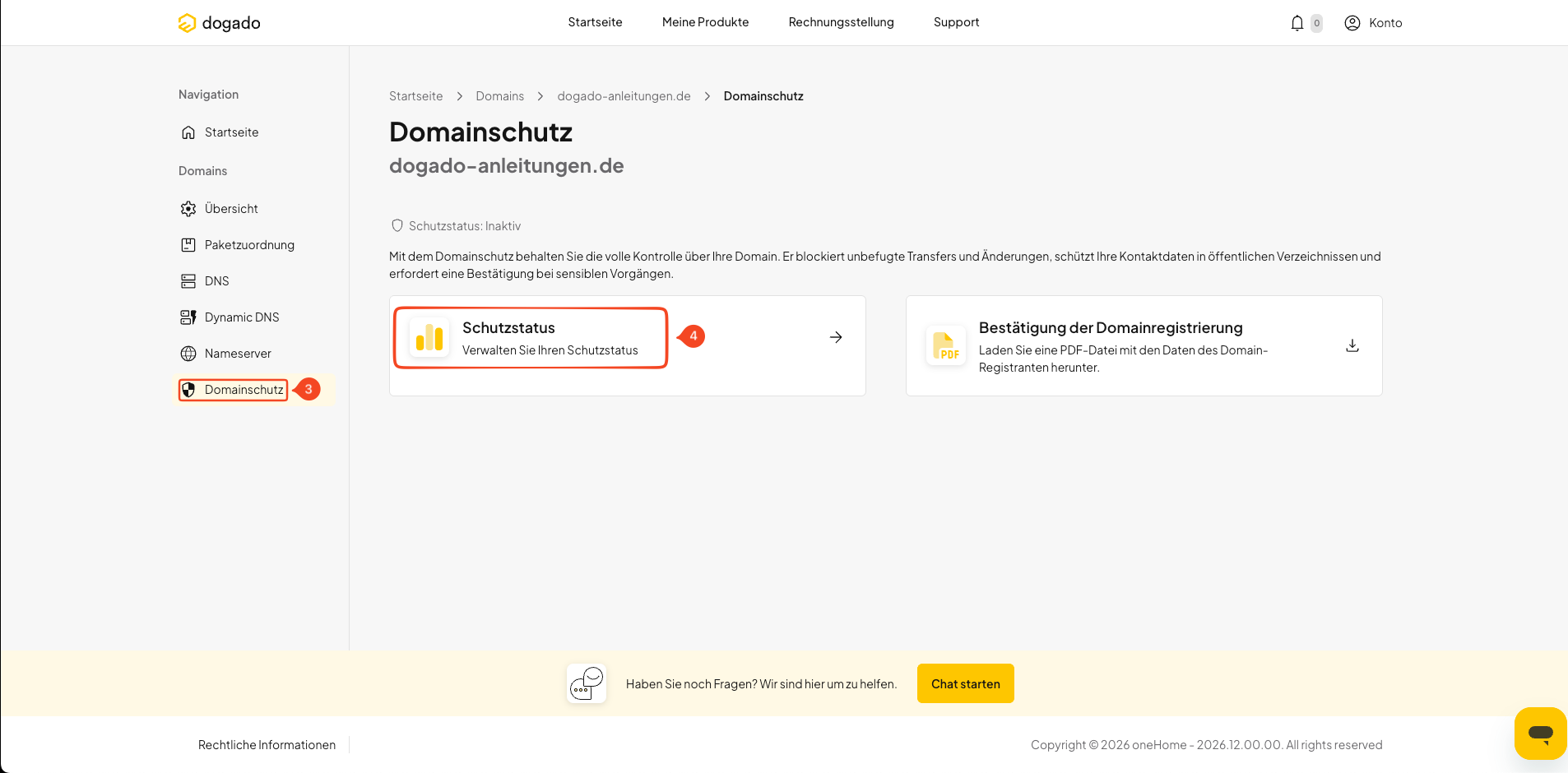Click the Domainschutz breadcrumb text
The height and width of the screenshot is (773, 1568).
[x=763, y=96]
